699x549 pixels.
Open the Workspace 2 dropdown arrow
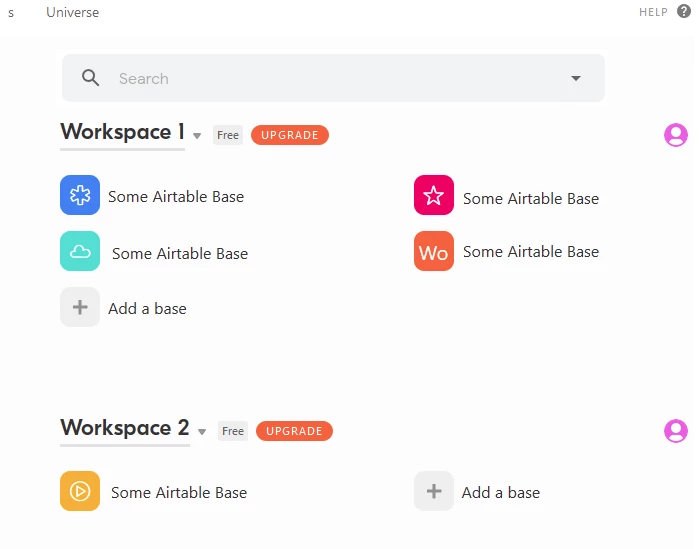pos(202,432)
